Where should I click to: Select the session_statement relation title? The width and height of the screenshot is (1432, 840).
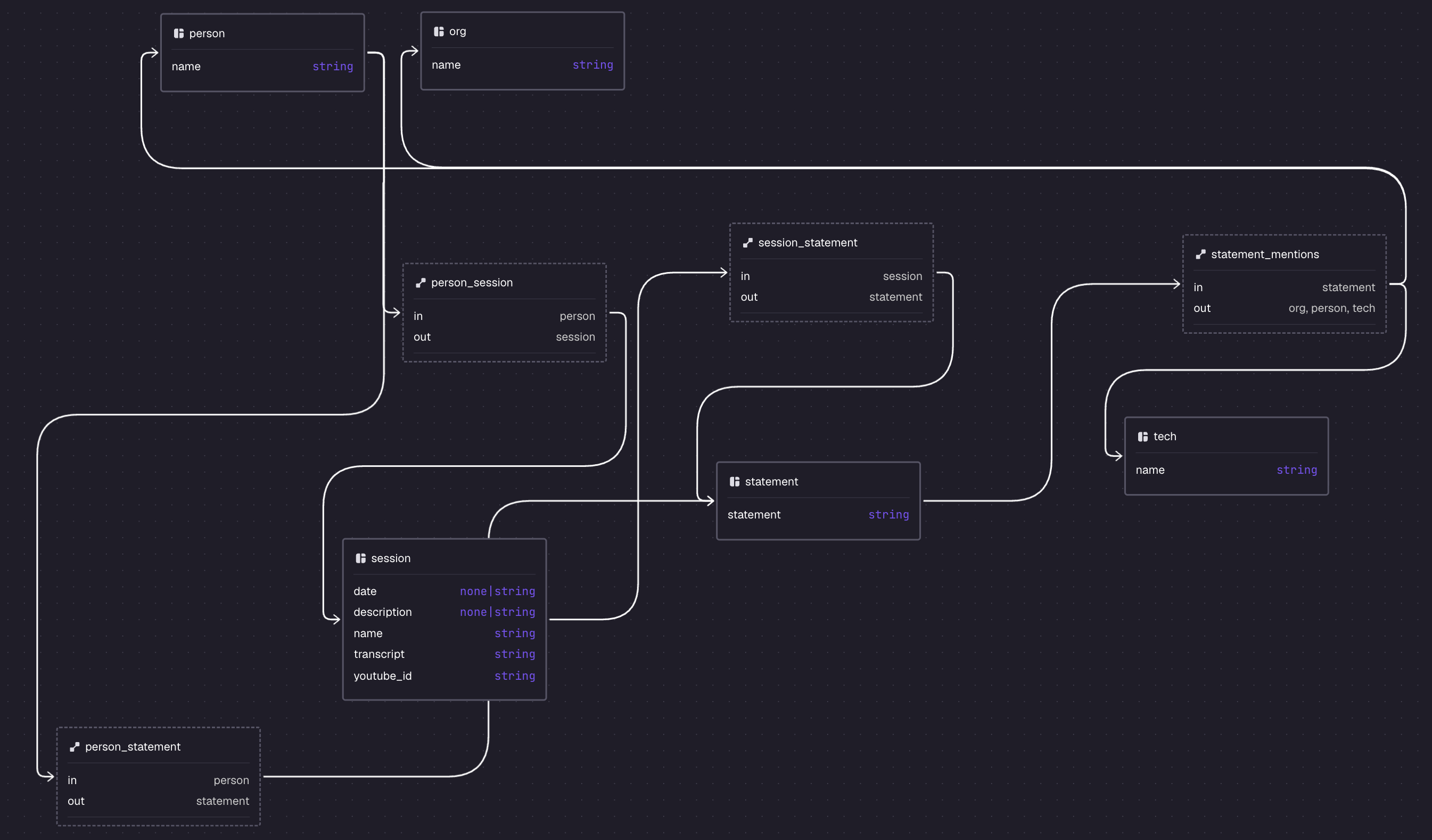coord(808,243)
